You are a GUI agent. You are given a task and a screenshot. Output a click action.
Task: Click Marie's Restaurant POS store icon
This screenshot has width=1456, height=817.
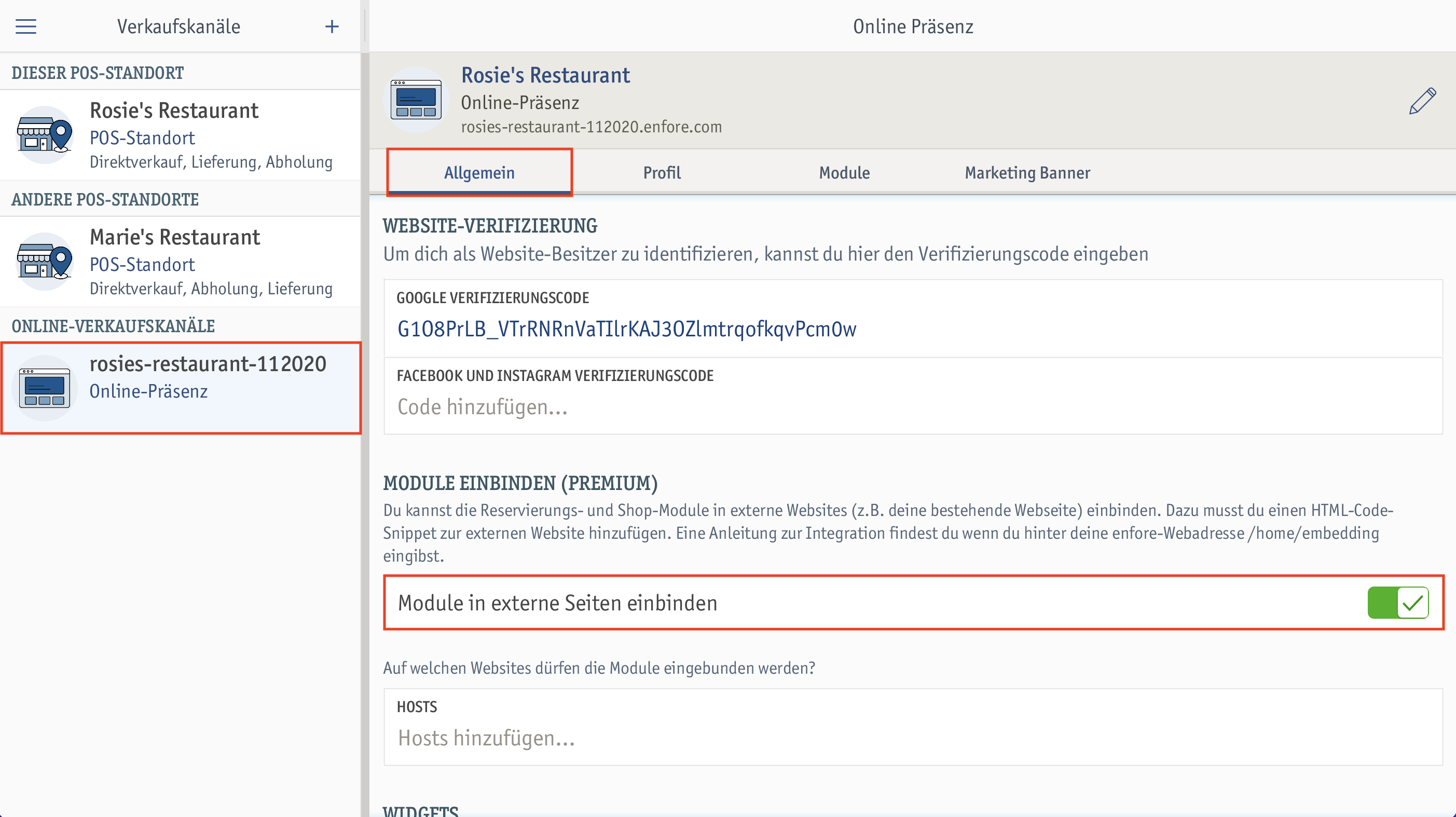(x=45, y=261)
